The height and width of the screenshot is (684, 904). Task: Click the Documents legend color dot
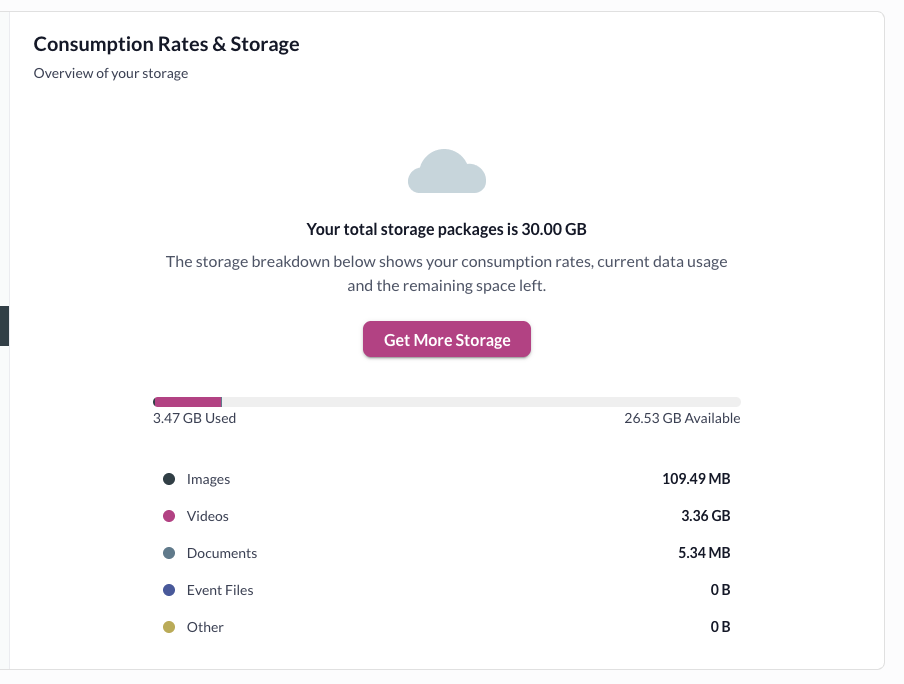169,554
